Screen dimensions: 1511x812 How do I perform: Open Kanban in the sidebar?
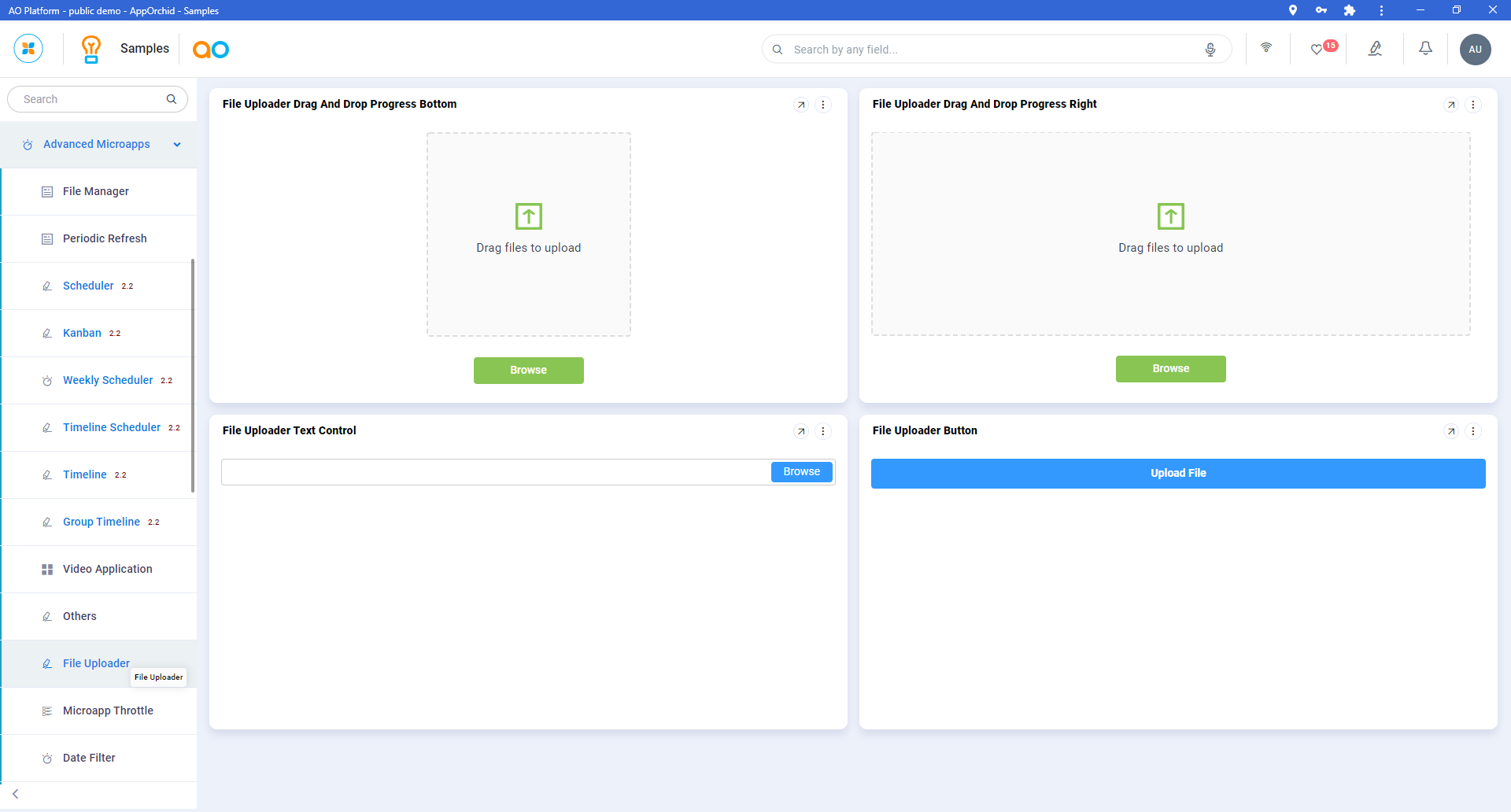pos(82,333)
